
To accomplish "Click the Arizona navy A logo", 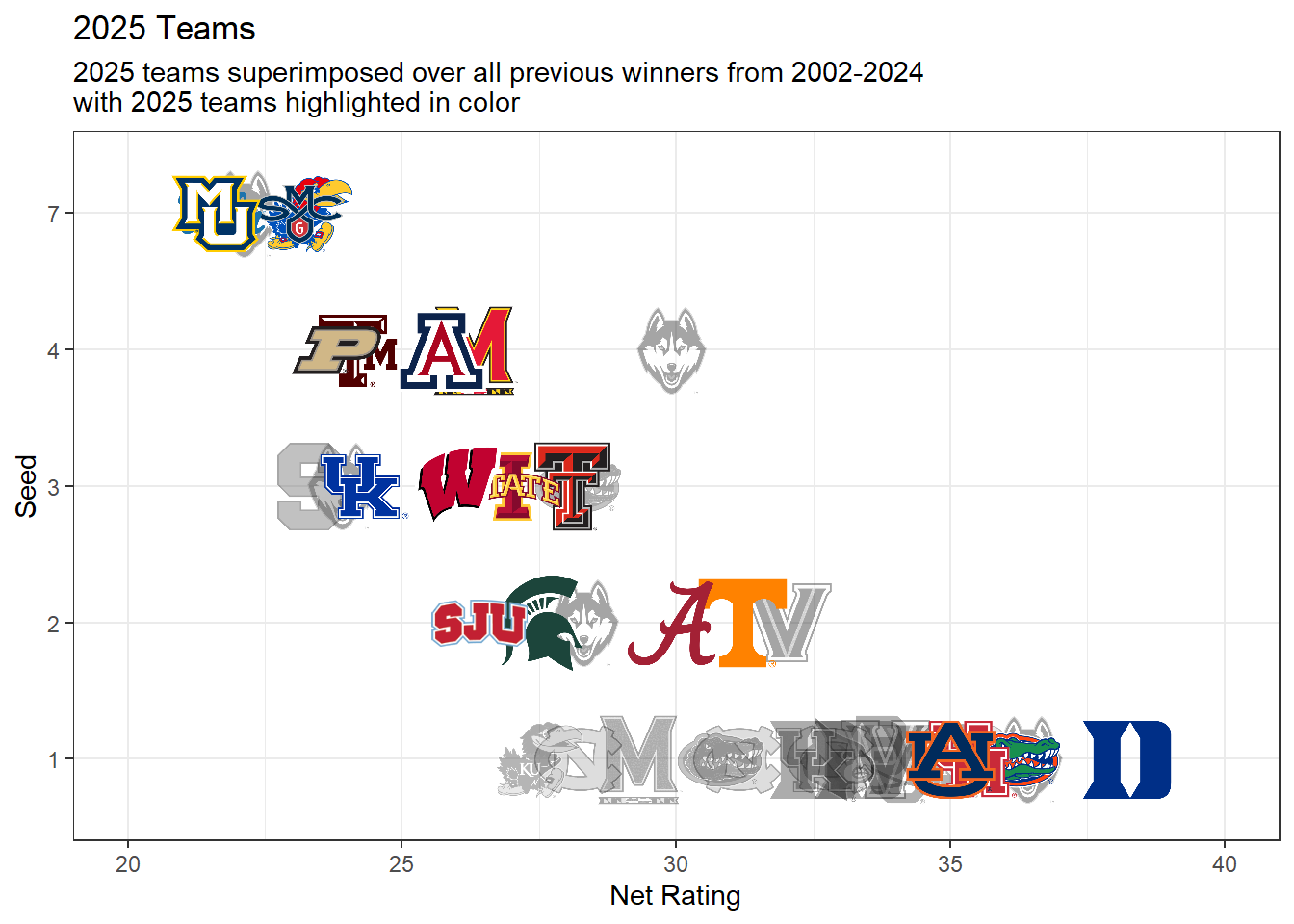I will coord(443,350).
